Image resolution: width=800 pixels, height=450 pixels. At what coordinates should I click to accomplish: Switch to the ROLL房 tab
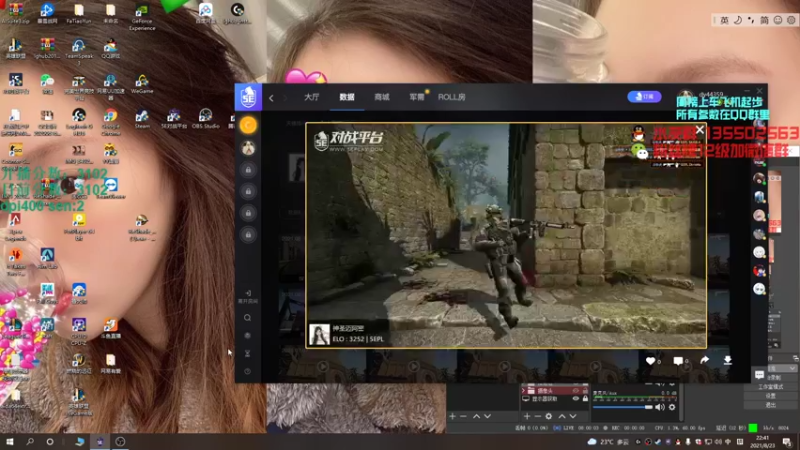click(x=452, y=97)
